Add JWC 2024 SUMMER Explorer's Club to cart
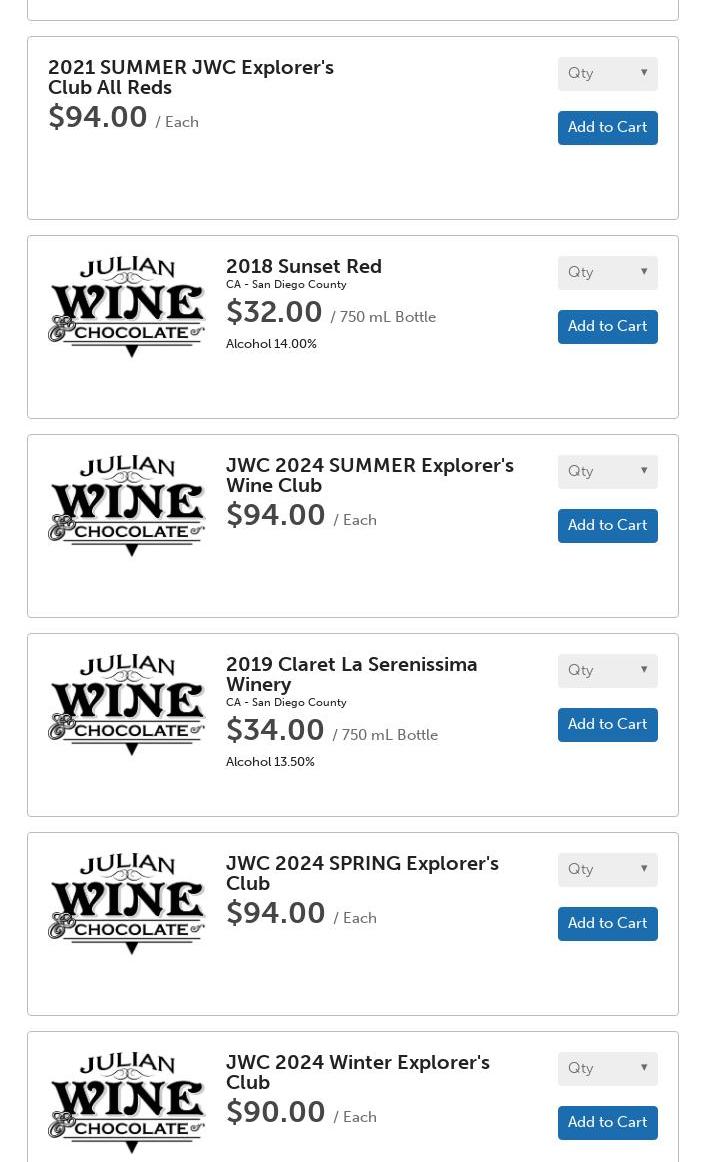The image size is (705, 1162). pyautogui.click(x=607, y=526)
